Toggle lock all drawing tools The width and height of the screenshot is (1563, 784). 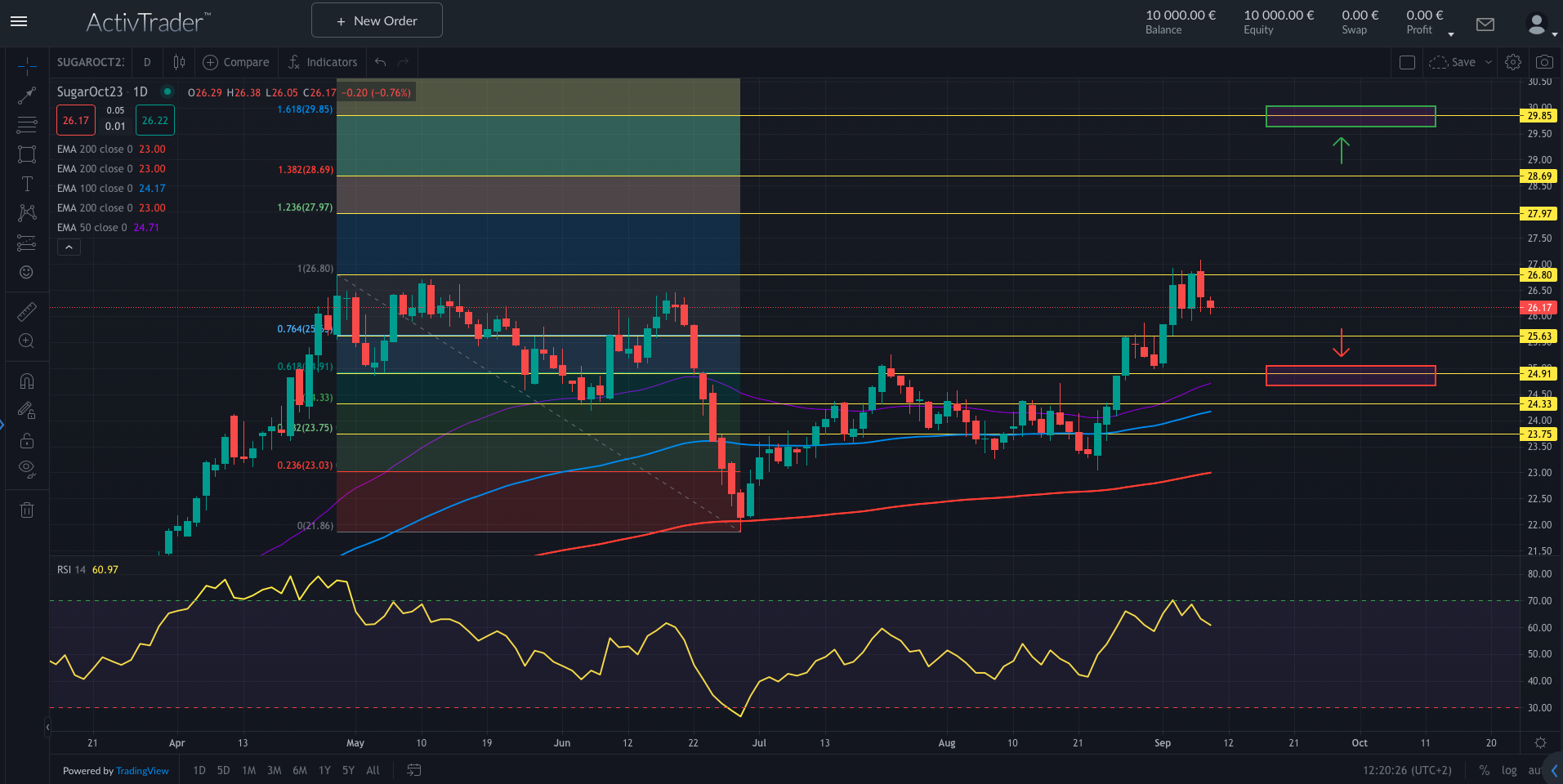pyautogui.click(x=27, y=440)
